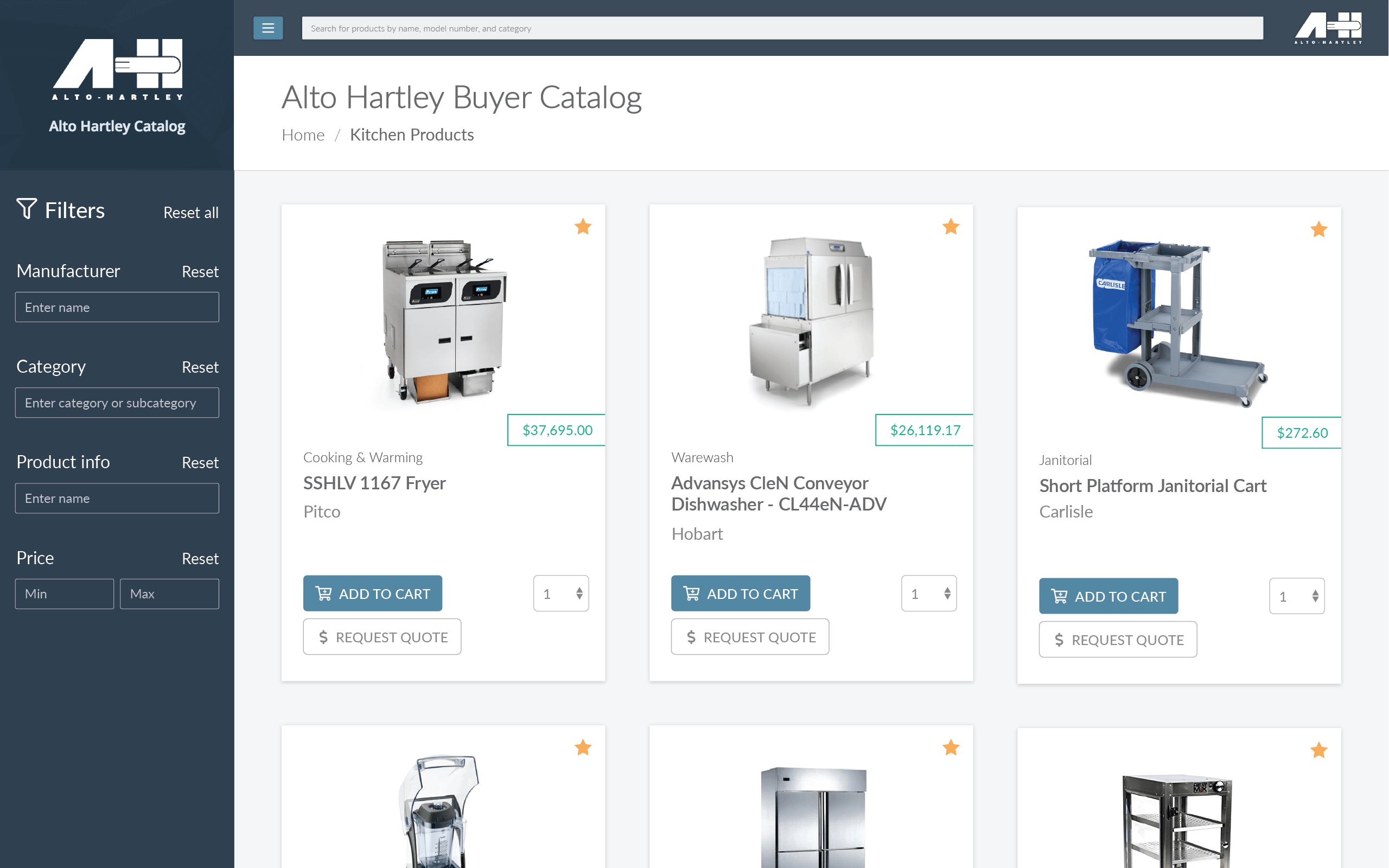Click the cart icon on SSHLV 1167 Fryer card
This screenshot has width=1389, height=868.
pos(324,593)
